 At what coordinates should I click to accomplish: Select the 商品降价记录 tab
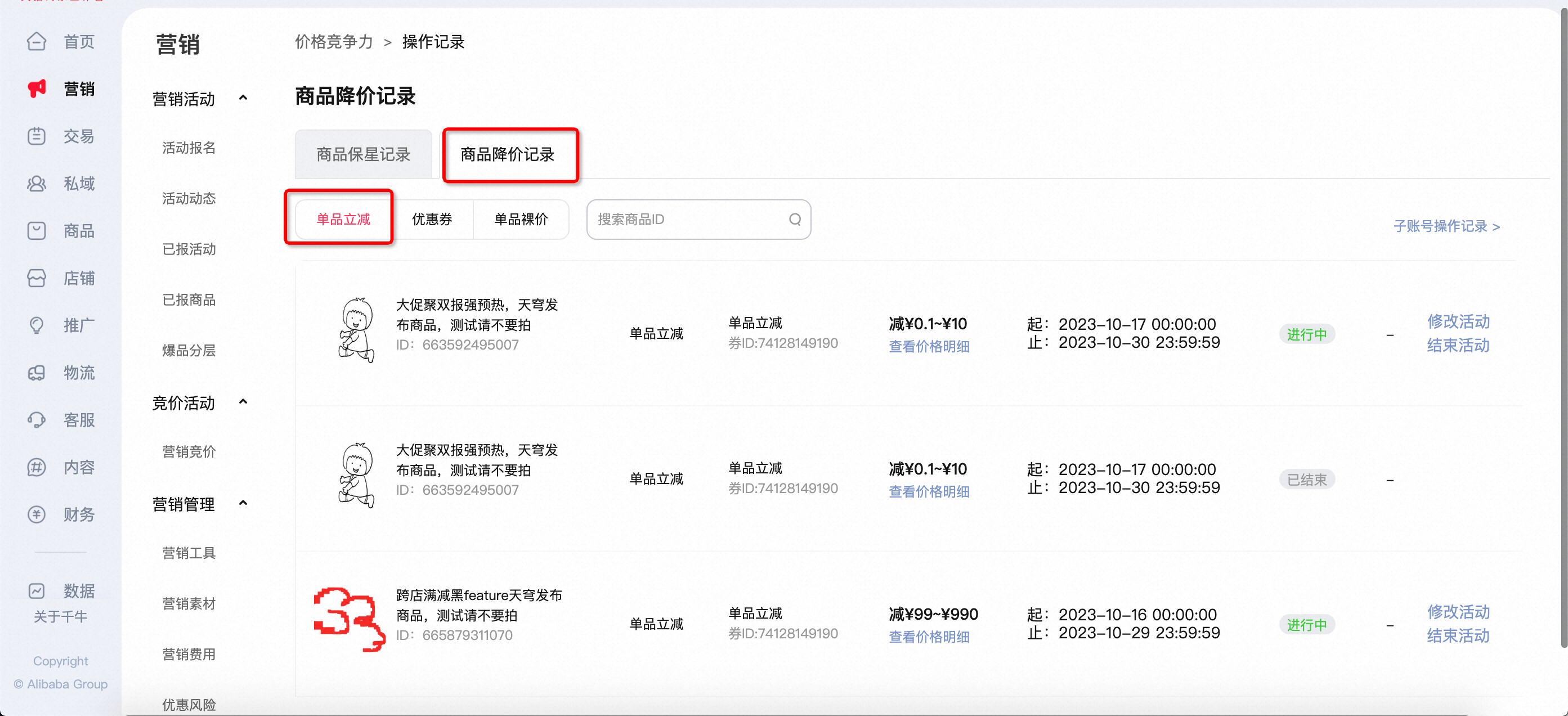pyautogui.click(x=507, y=154)
